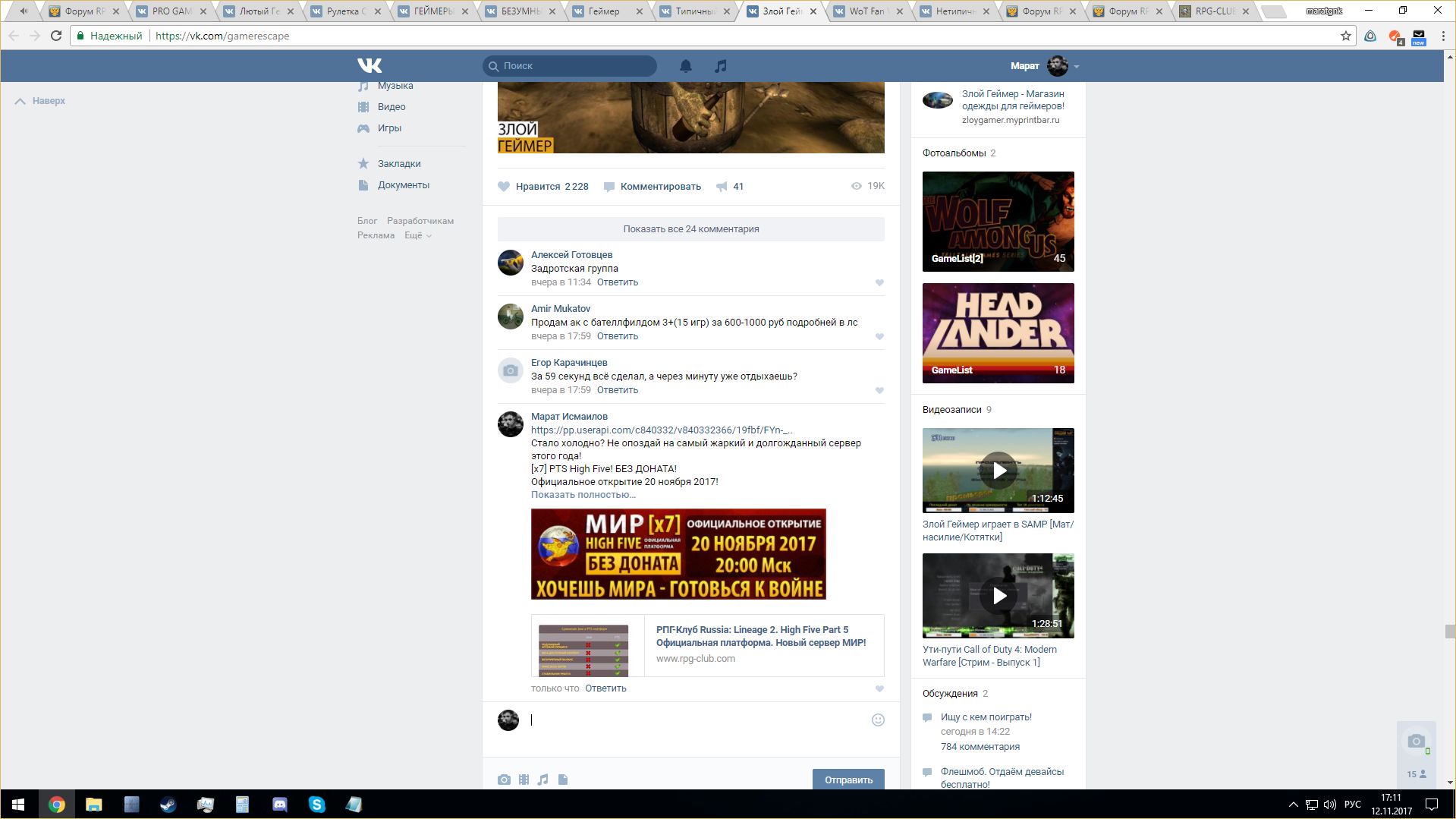Bookmark this page with the star icon
Viewport: 1456px width, 819px height.
1345,36
